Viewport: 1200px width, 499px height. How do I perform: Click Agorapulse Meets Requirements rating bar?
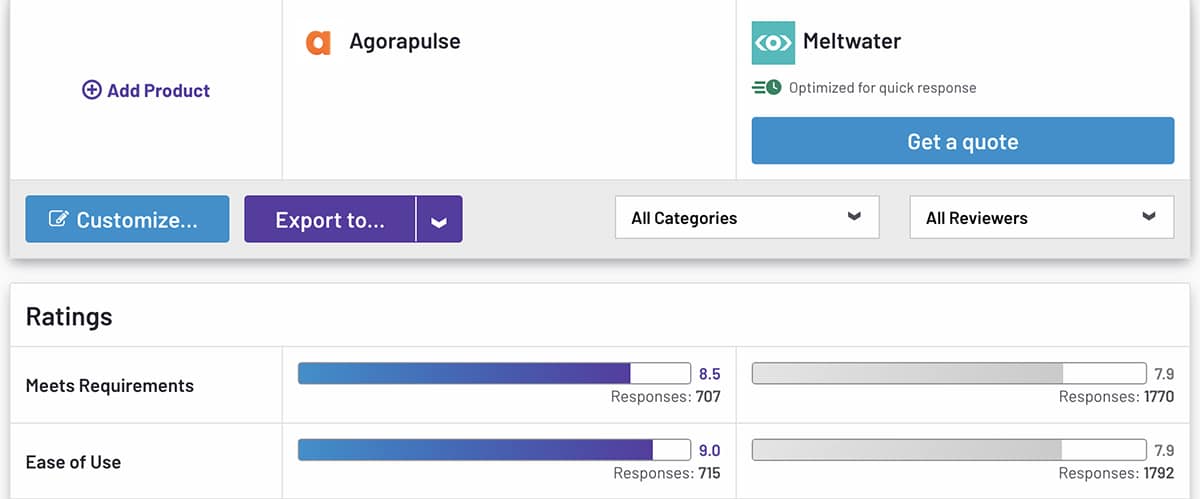pos(494,373)
